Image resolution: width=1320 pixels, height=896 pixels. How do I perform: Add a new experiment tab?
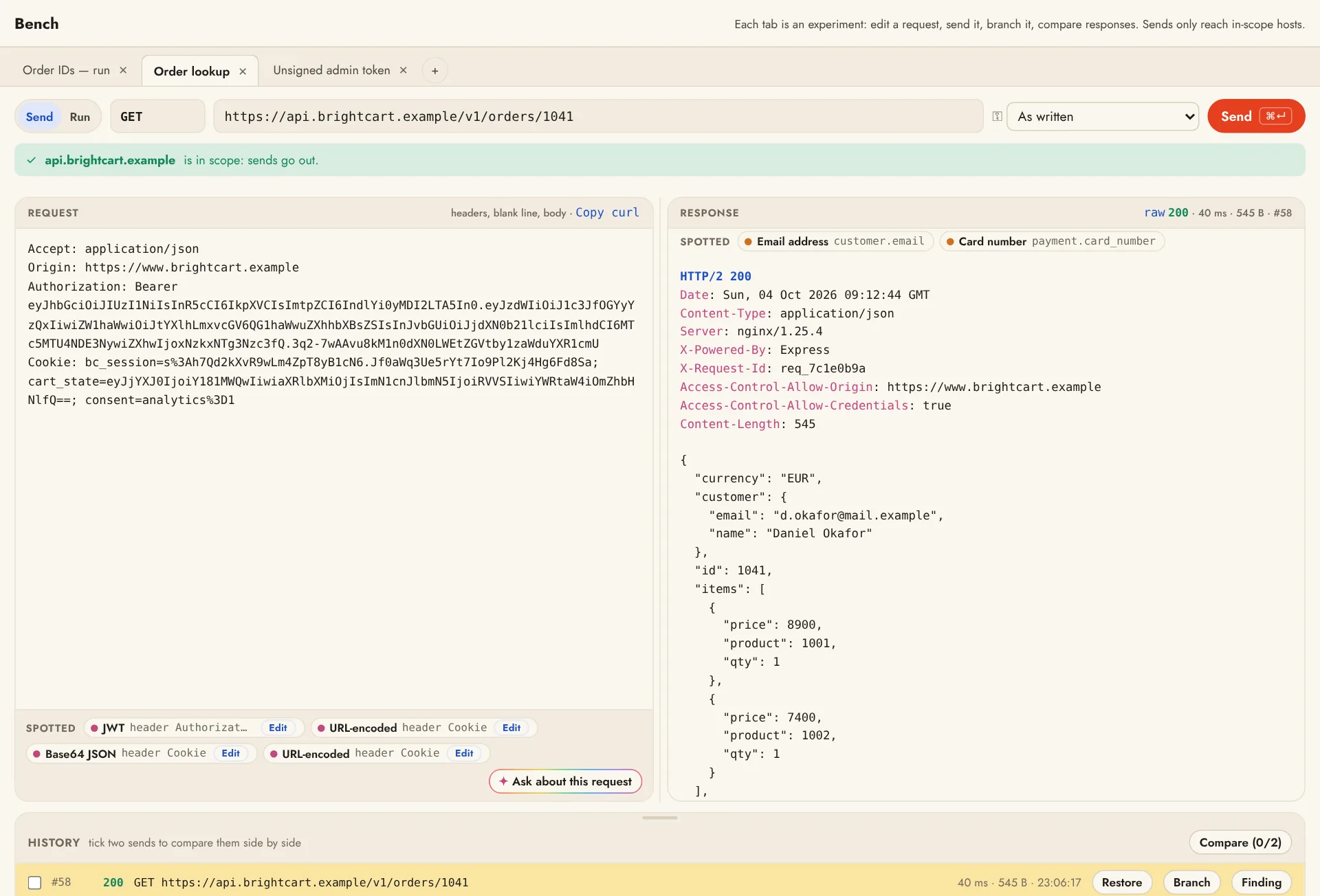tap(434, 71)
